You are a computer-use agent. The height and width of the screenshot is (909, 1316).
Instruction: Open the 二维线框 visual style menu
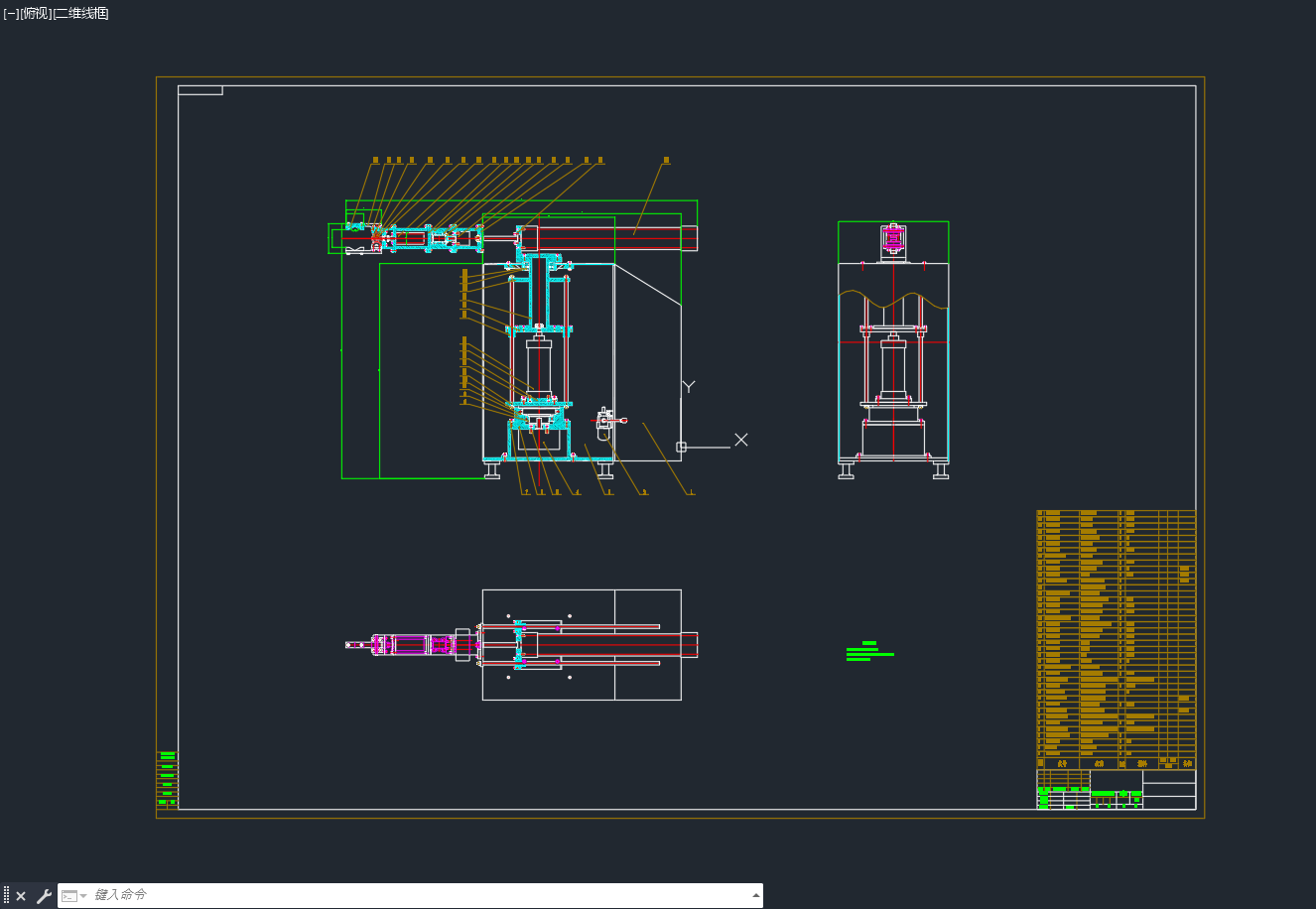[80, 13]
